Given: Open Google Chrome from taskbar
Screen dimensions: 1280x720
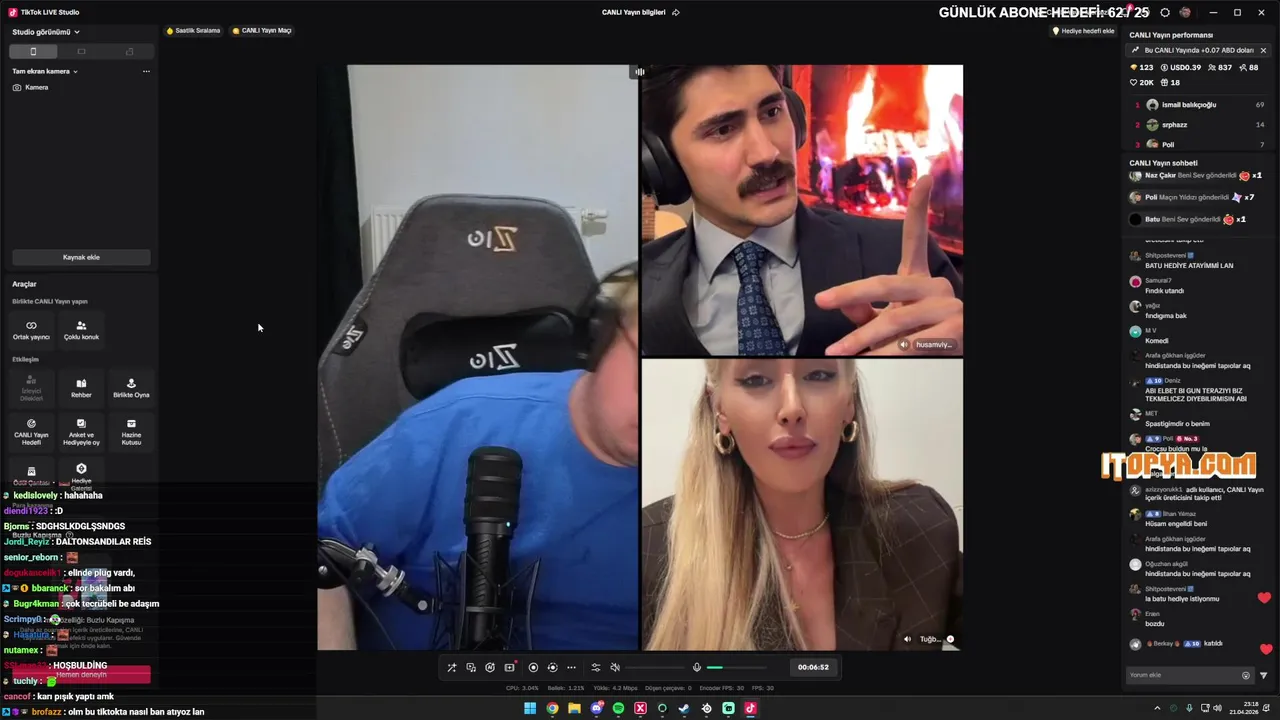Looking at the screenshot, I should tap(552, 708).
